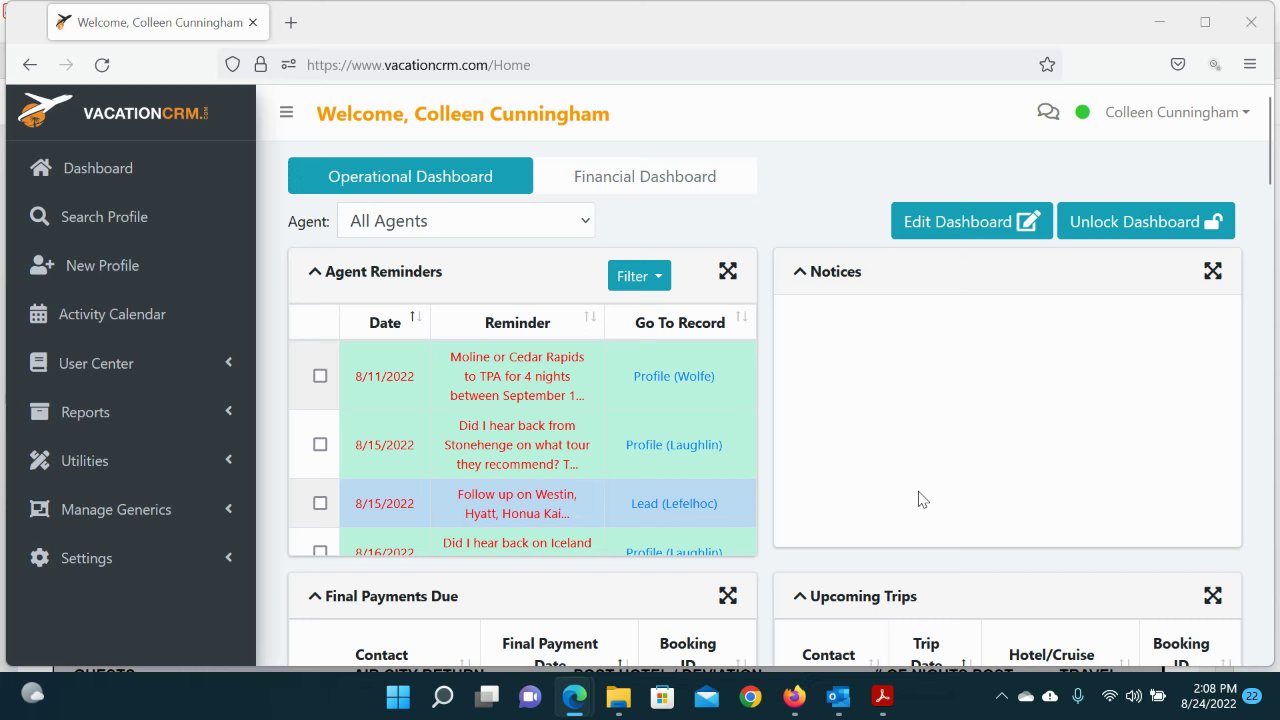Open the Pocket save icon in Firefox
1280x720 pixels.
point(1178,65)
